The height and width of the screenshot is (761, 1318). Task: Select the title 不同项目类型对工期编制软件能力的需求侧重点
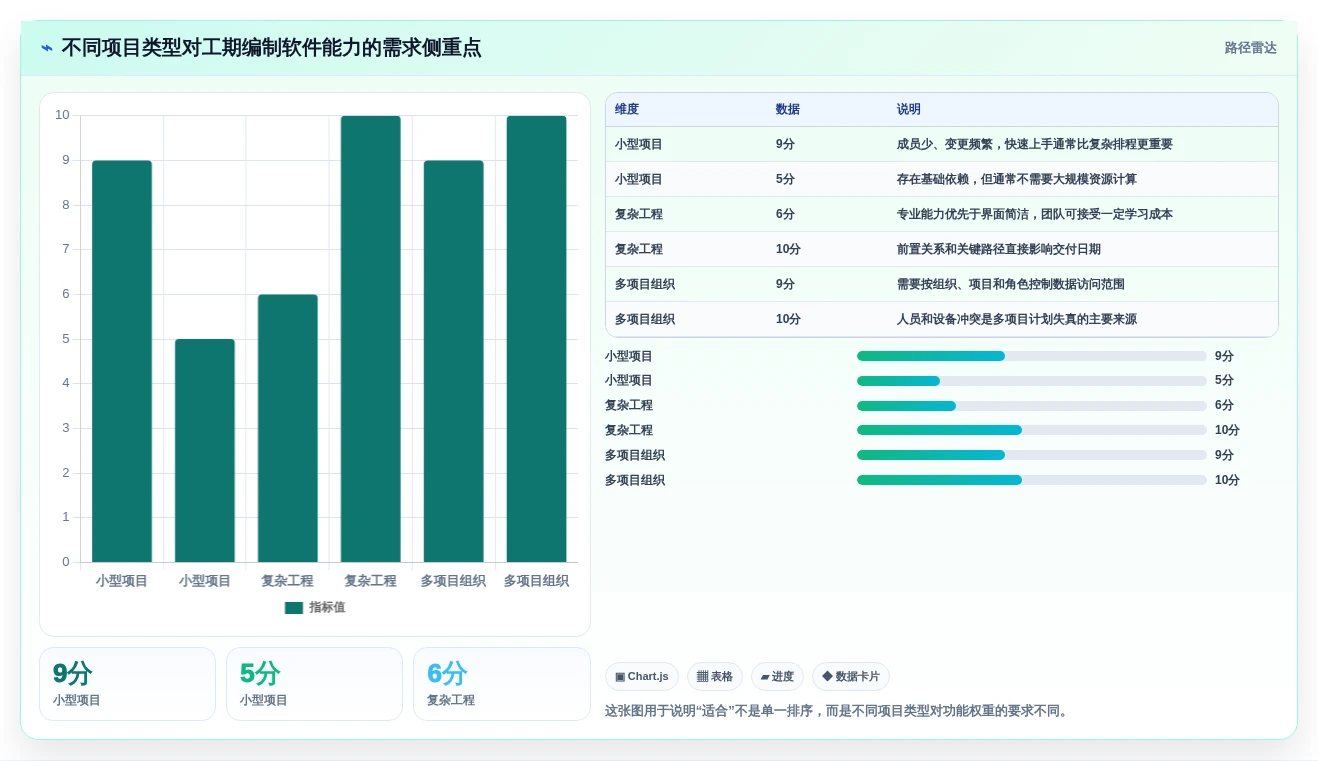point(271,48)
